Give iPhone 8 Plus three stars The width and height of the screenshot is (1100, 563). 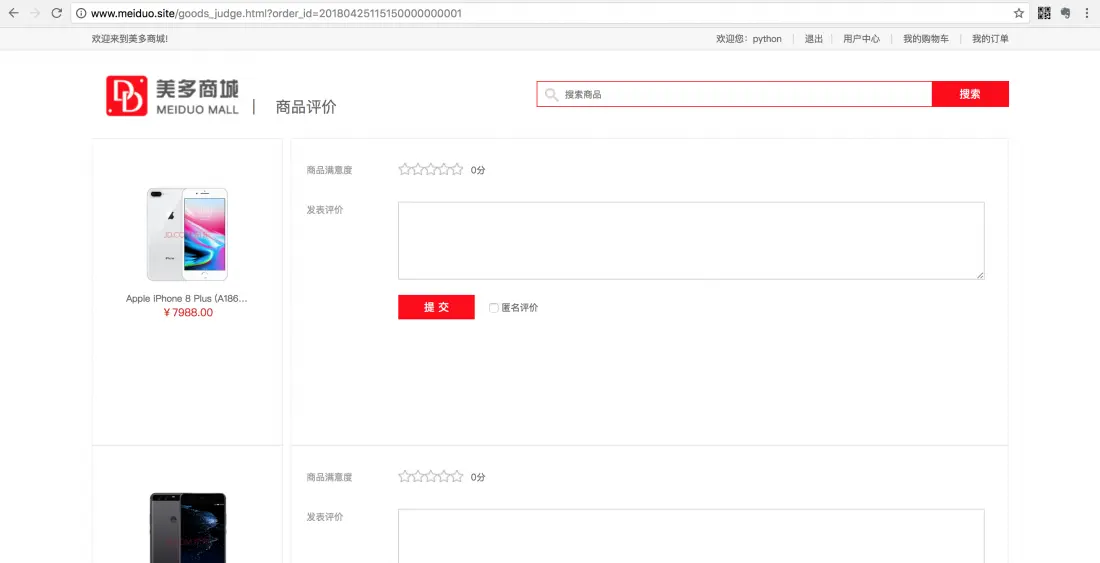(x=431, y=169)
